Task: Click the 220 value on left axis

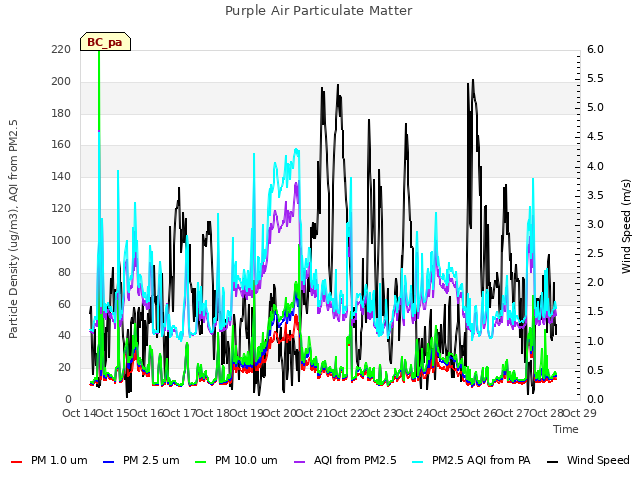Action: tap(61, 49)
